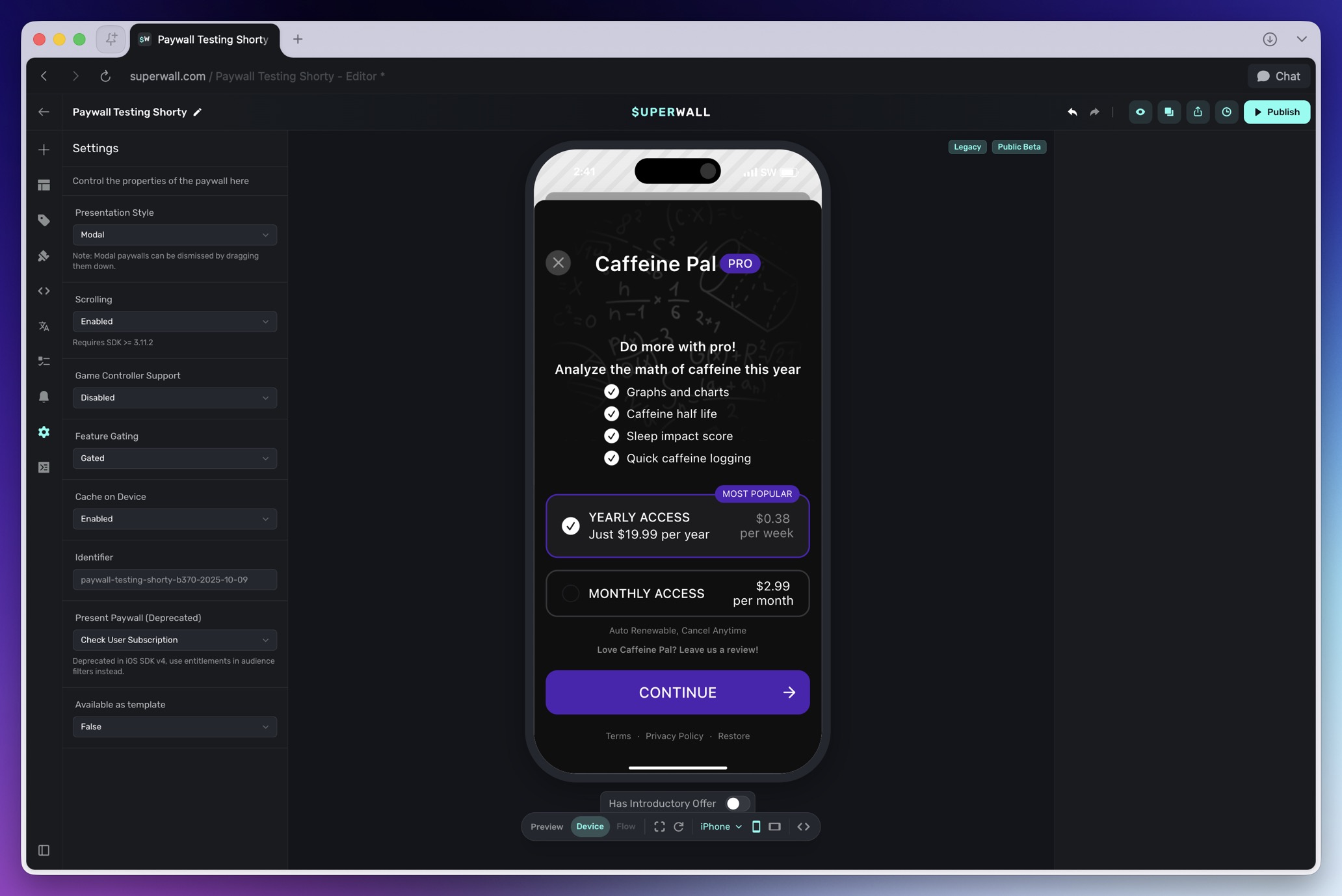
Task: Open the Present Paywall dropdown
Action: 175,640
